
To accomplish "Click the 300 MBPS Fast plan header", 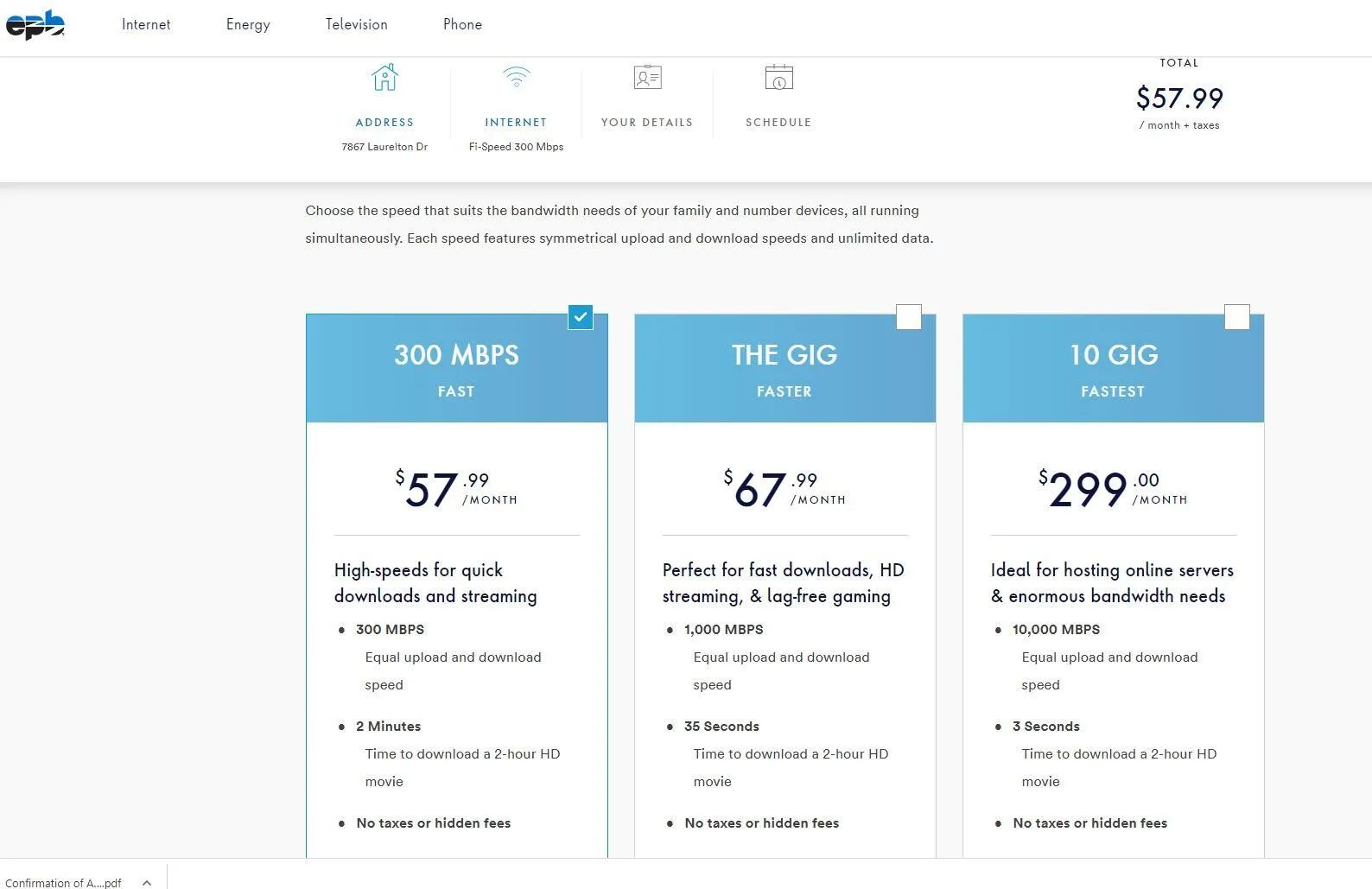I will pyautogui.click(x=457, y=368).
